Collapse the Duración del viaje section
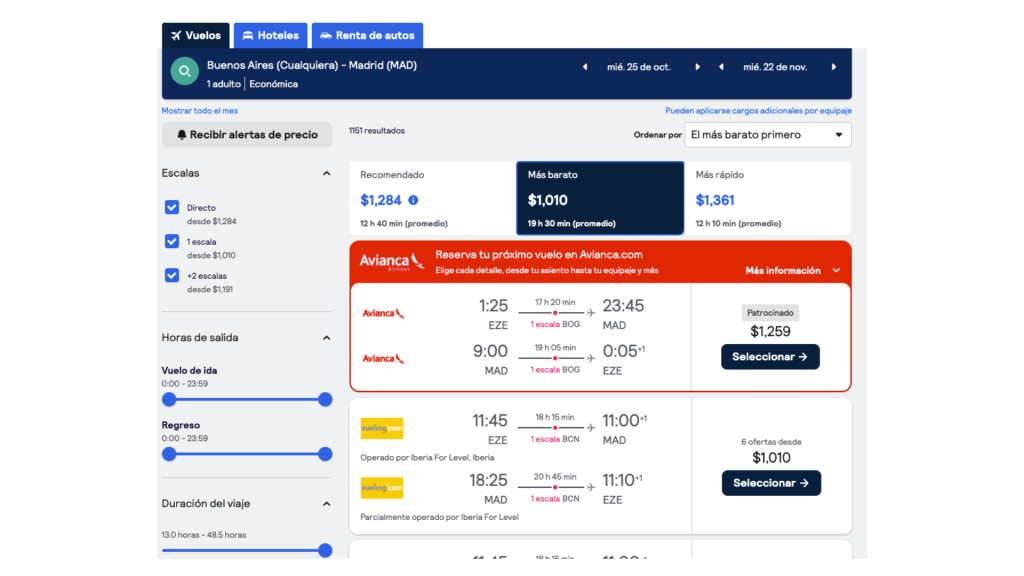The image size is (1024, 576). [x=327, y=504]
